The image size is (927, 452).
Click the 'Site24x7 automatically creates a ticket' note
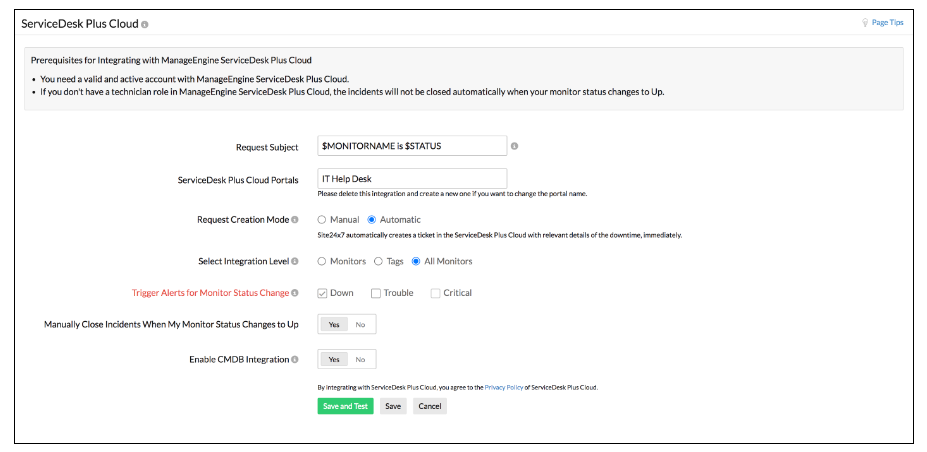click(500, 235)
